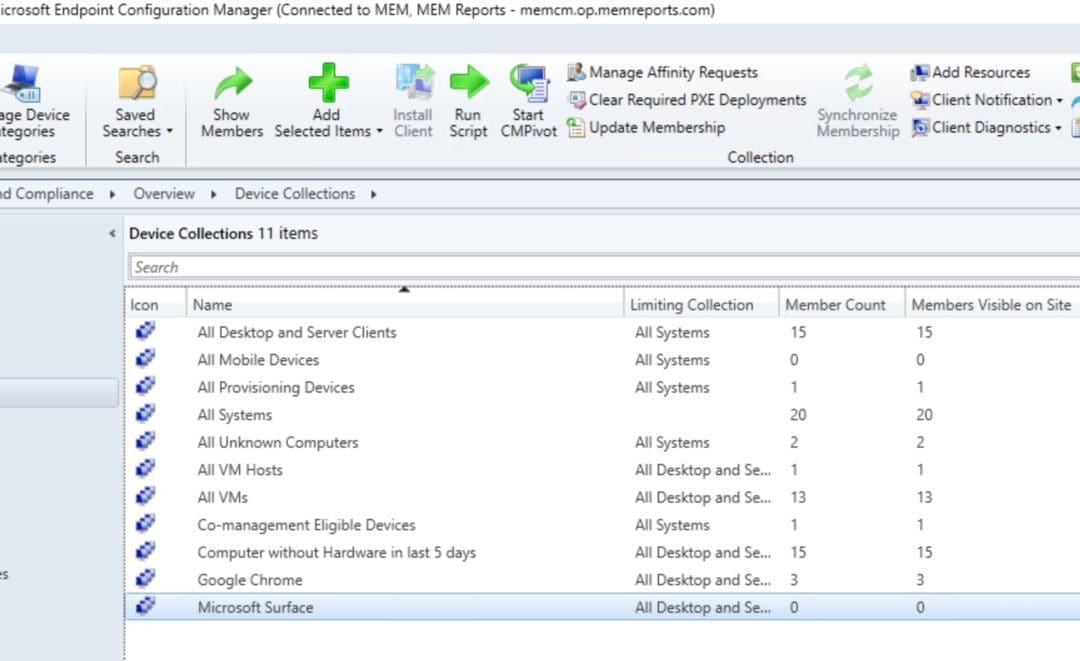Sort by Member Count column header
This screenshot has width=1080, height=661.
(842, 304)
